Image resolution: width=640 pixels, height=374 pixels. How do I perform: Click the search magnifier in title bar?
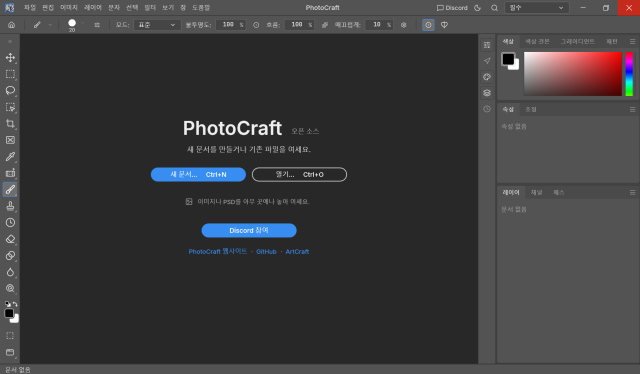(494, 8)
